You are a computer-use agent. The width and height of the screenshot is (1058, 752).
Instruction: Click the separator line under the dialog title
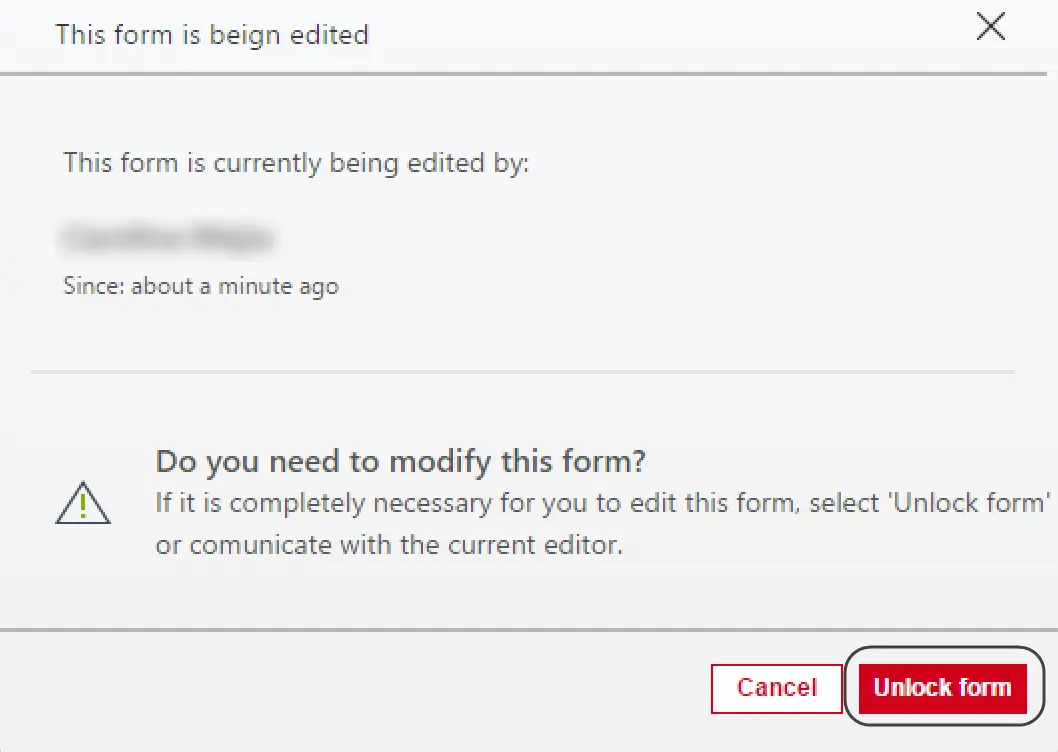523,73
